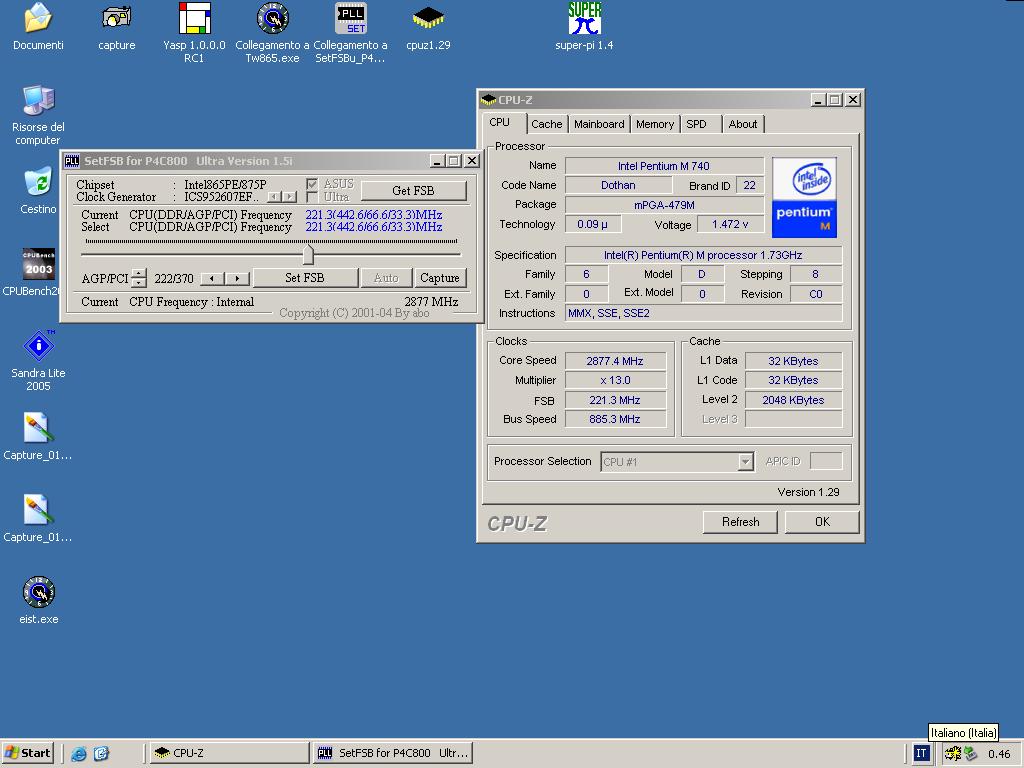Select the Collegamento a SetFSBu_P4 shortcut
Screen dimensions: 1024x768
(351, 33)
